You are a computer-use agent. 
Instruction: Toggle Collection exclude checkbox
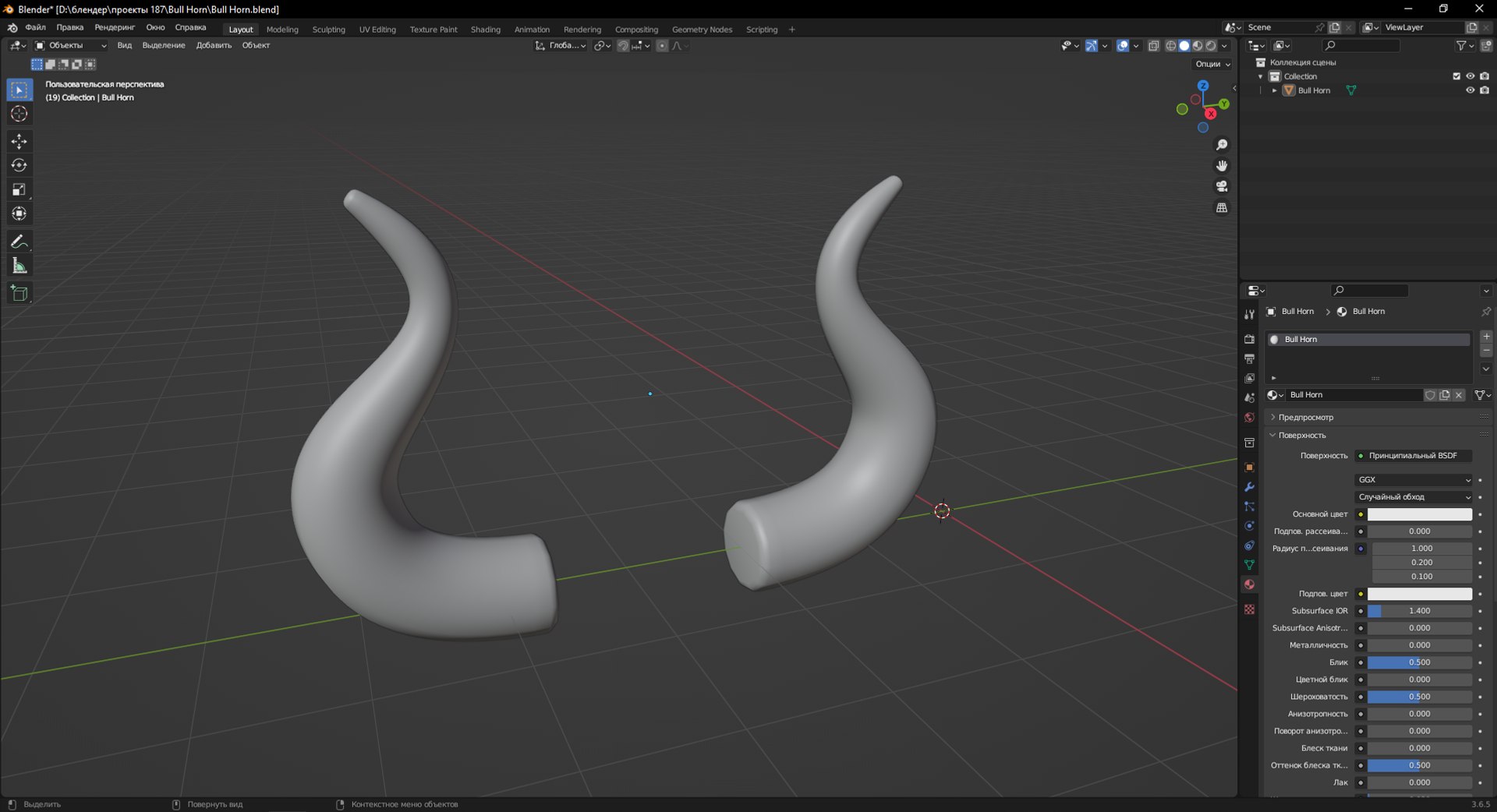click(x=1456, y=76)
